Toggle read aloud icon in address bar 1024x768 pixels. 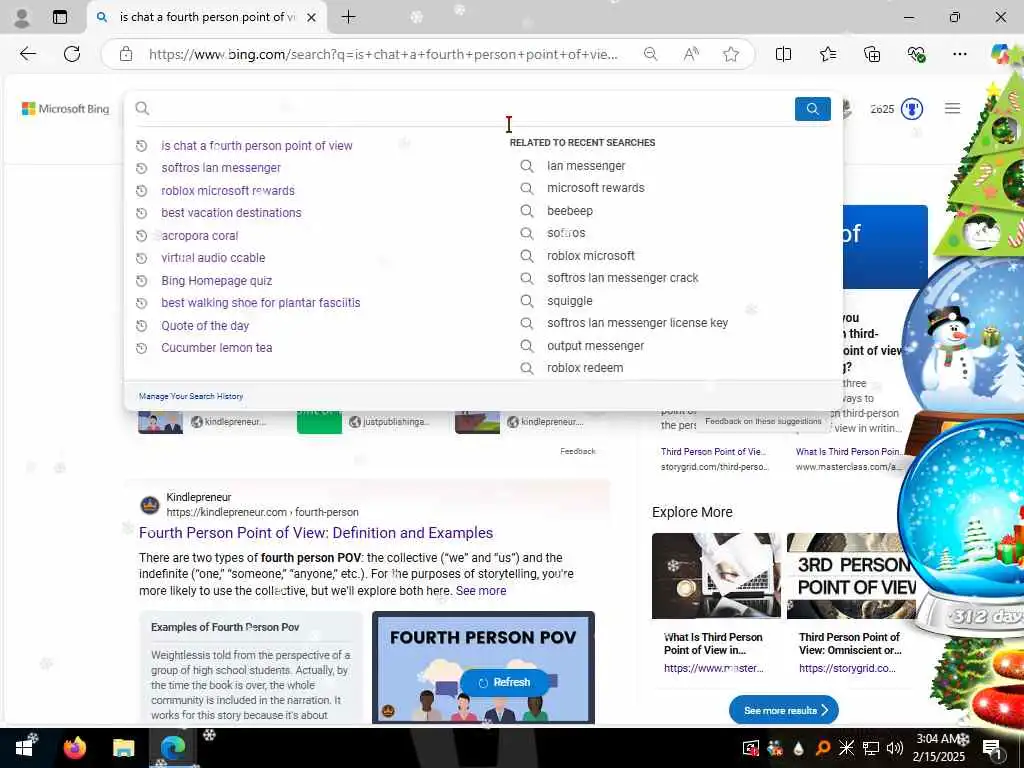point(691,54)
